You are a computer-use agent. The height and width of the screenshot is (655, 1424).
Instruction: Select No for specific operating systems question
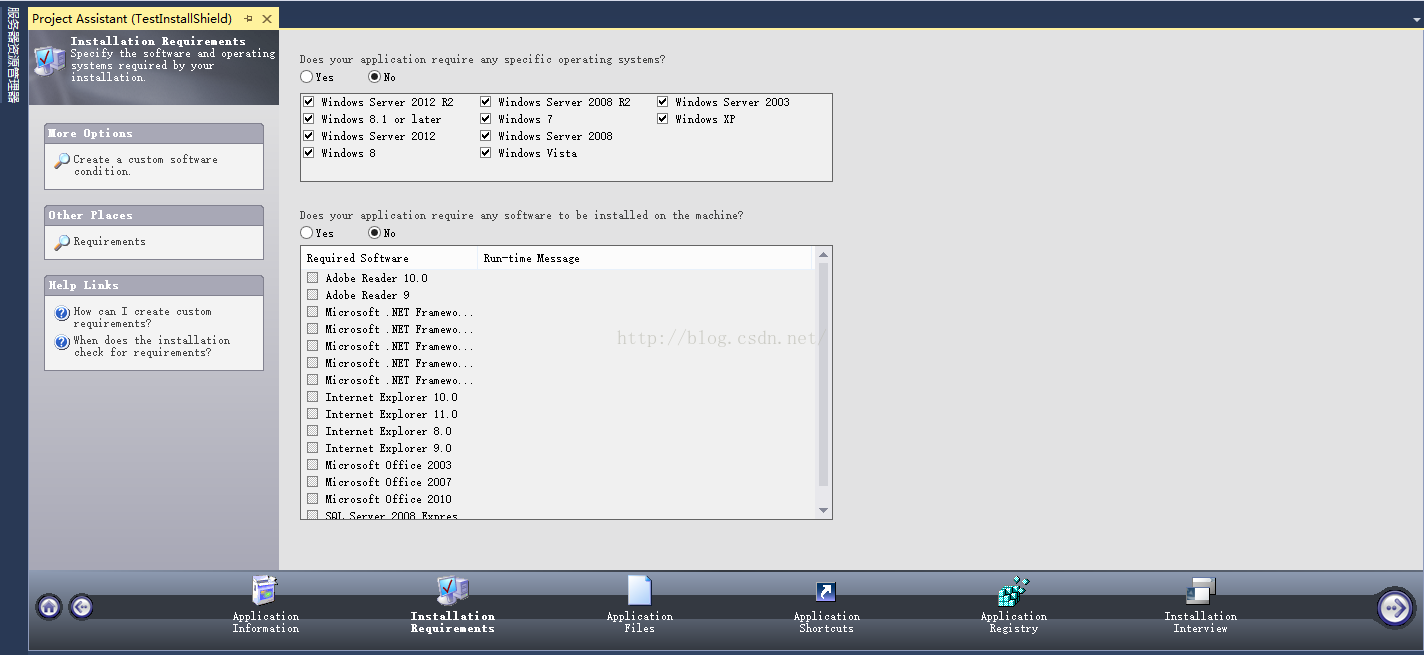375,77
